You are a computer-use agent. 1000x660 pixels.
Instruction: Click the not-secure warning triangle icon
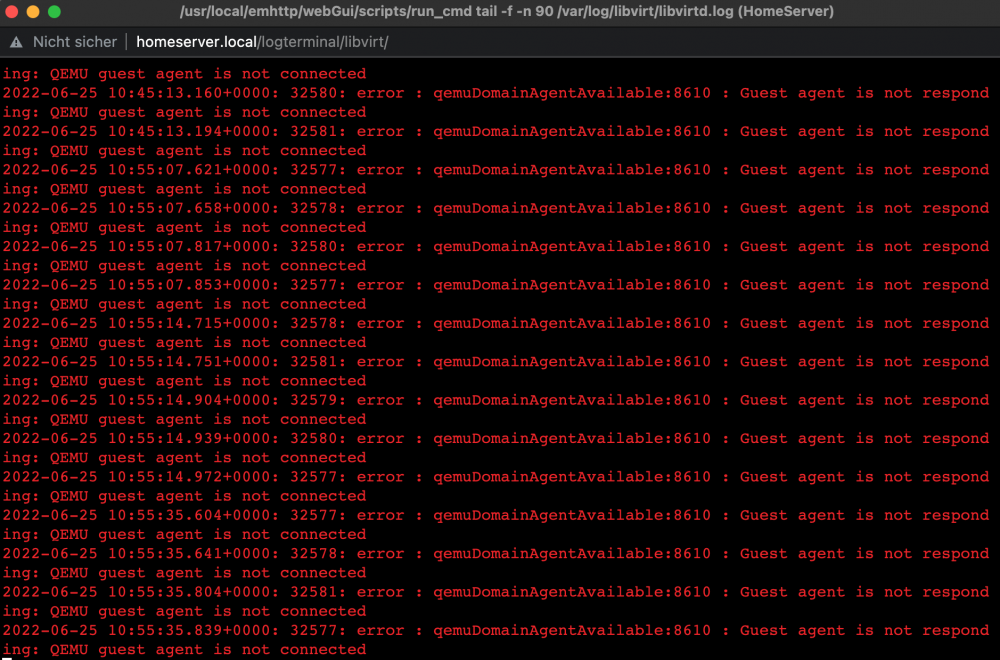tap(16, 42)
